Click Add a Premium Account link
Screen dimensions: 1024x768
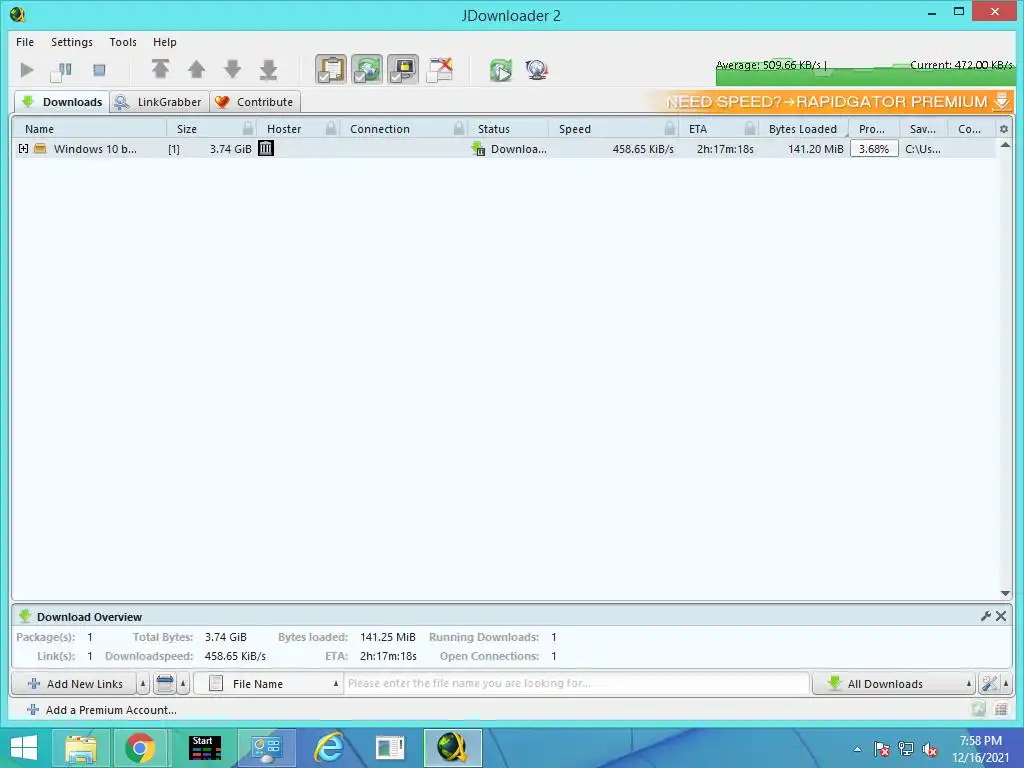[x=102, y=710]
